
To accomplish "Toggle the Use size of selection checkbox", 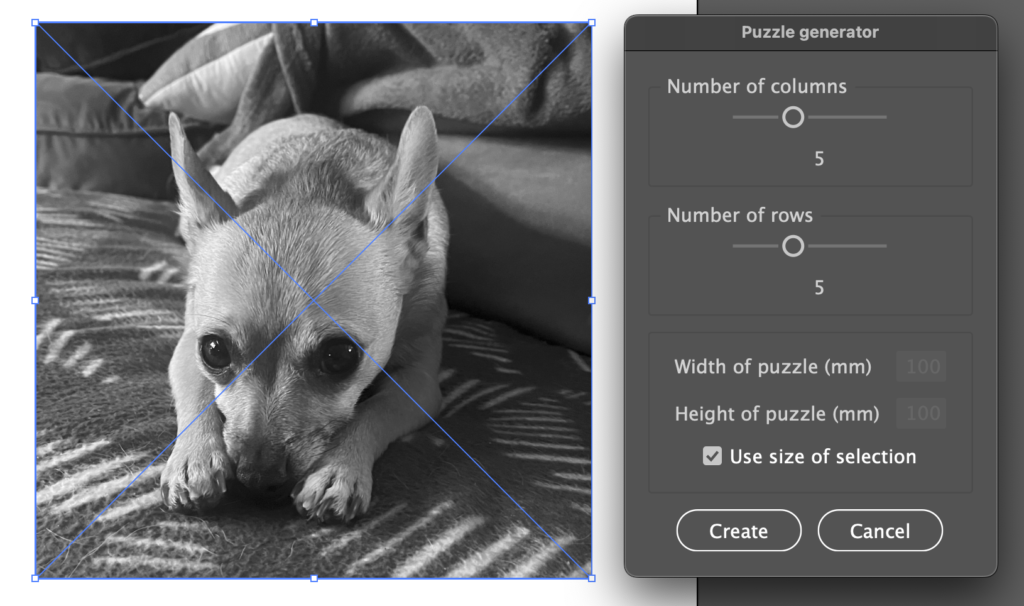I will click(712, 456).
